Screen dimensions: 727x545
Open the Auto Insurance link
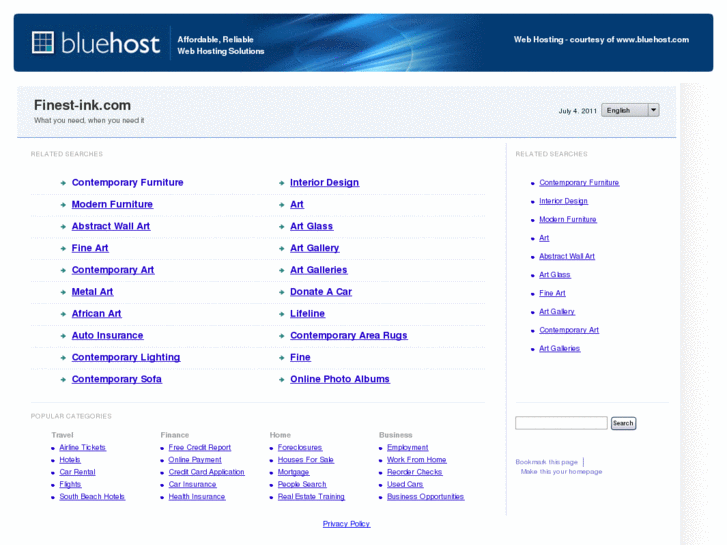[x=108, y=335]
